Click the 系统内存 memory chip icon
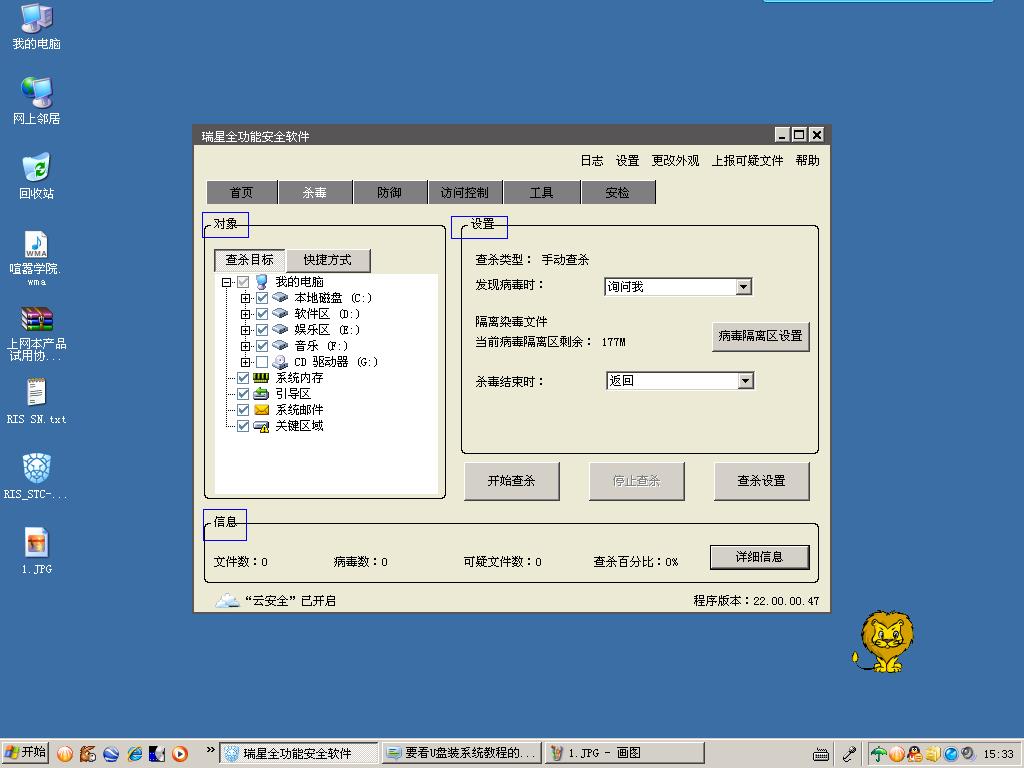This screenshot has width=1024, height=768. pos(261,377)
